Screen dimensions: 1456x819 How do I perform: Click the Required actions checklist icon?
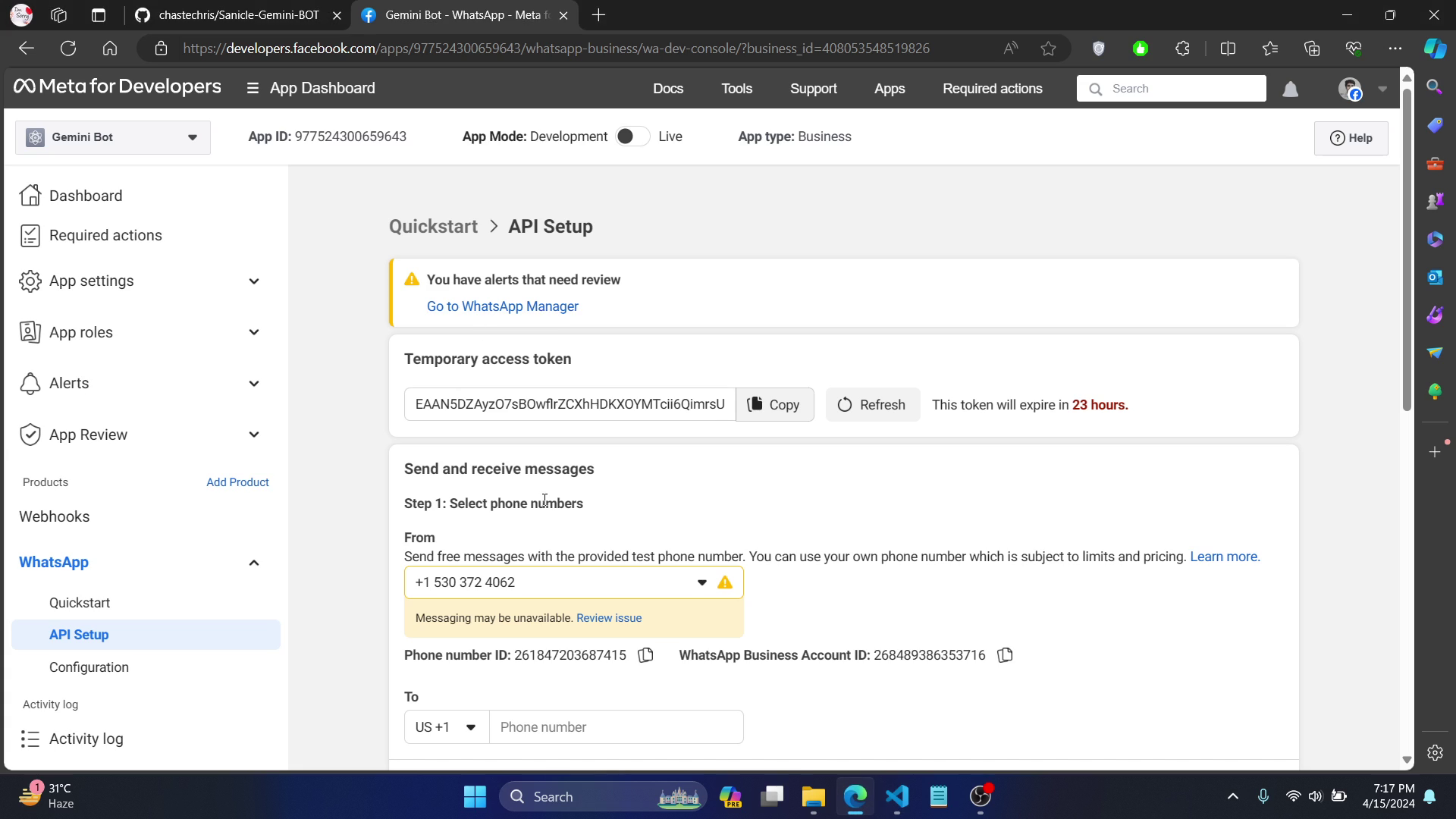coord(30,235)
